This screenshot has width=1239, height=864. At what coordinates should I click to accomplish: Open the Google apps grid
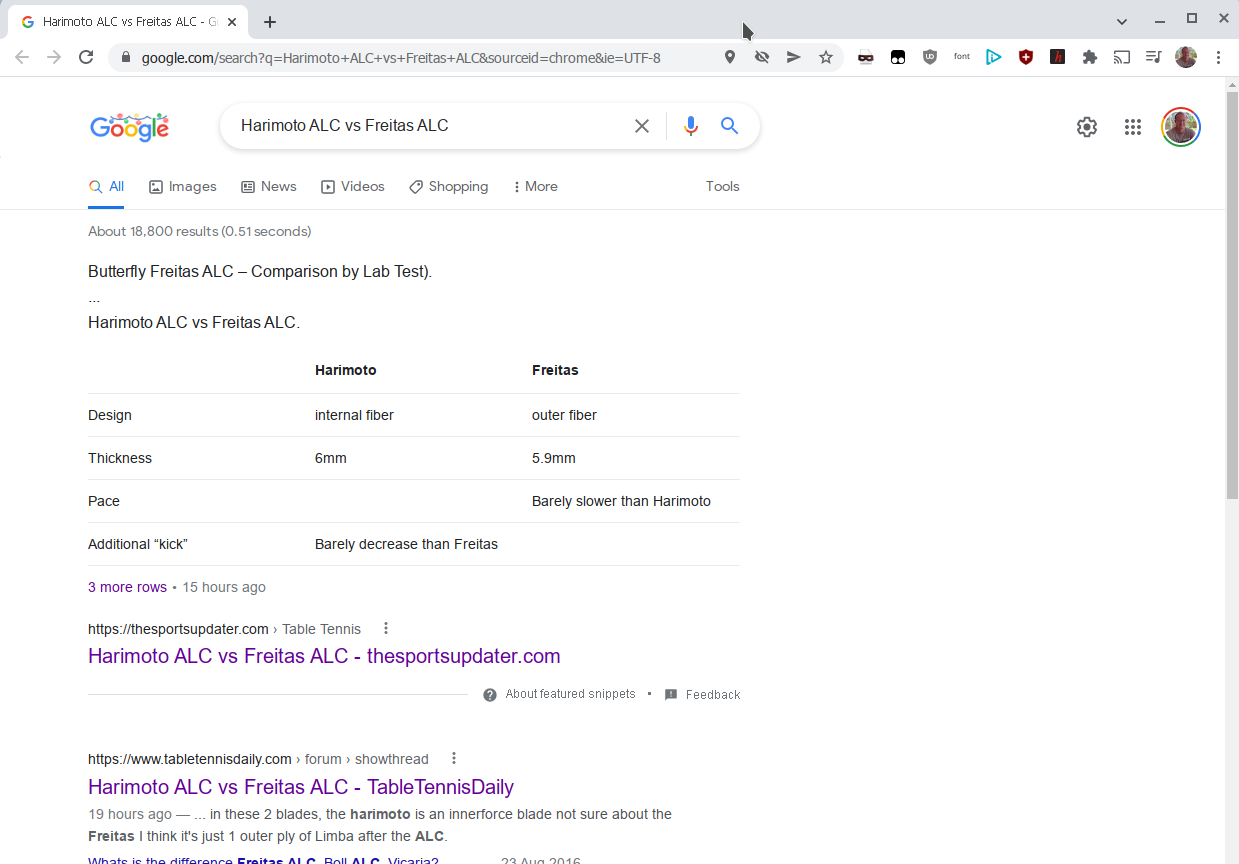tap(1133, 127)
